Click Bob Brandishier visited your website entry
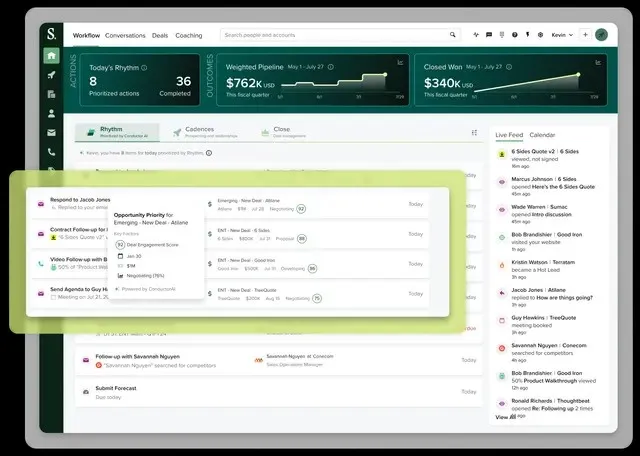 tap(547, 242)
